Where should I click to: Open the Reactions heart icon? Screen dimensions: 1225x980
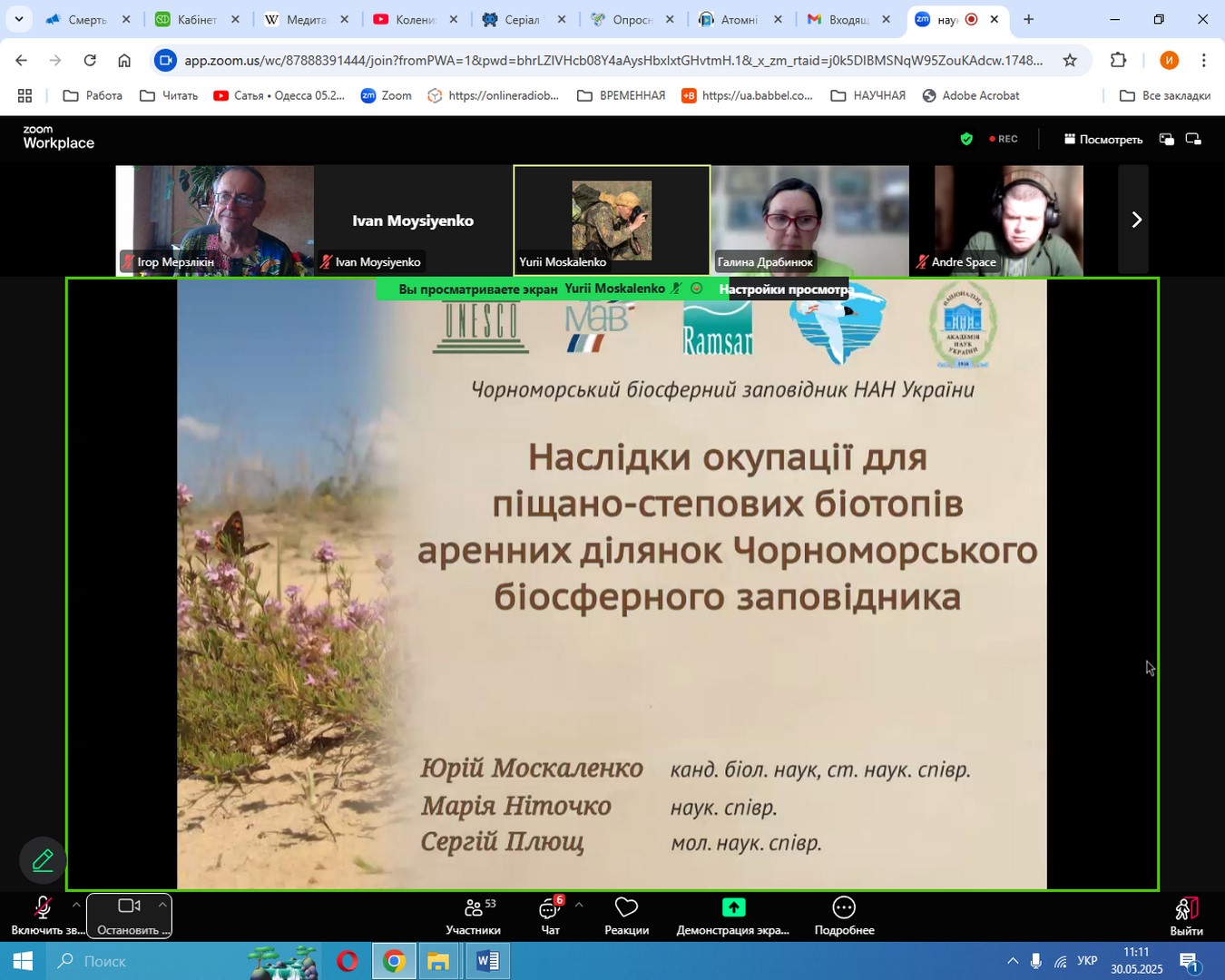pyautogui.click(x=626, y=916)
